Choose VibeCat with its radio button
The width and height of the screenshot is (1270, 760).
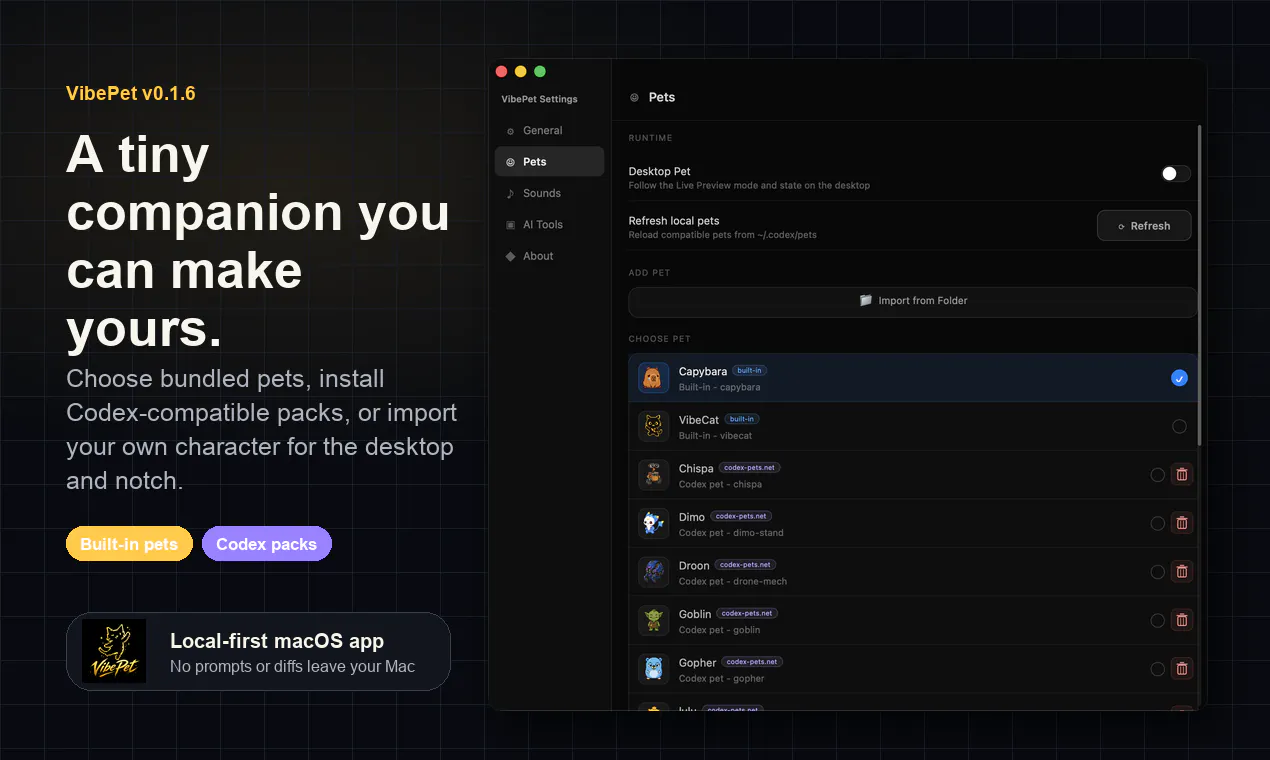[1179, 427]
